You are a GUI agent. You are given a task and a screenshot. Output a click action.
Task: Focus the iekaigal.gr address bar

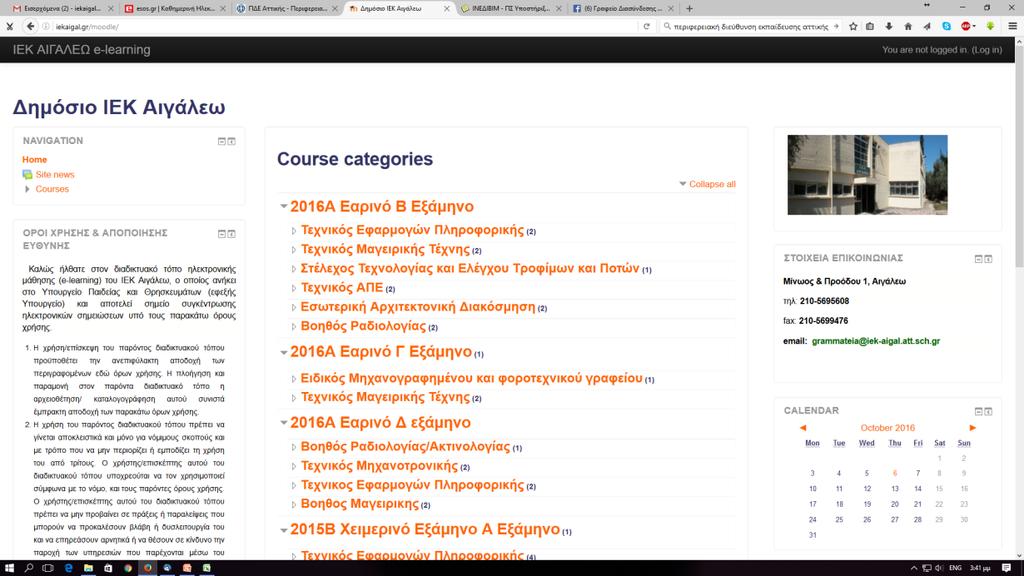(x=340, y=26)
